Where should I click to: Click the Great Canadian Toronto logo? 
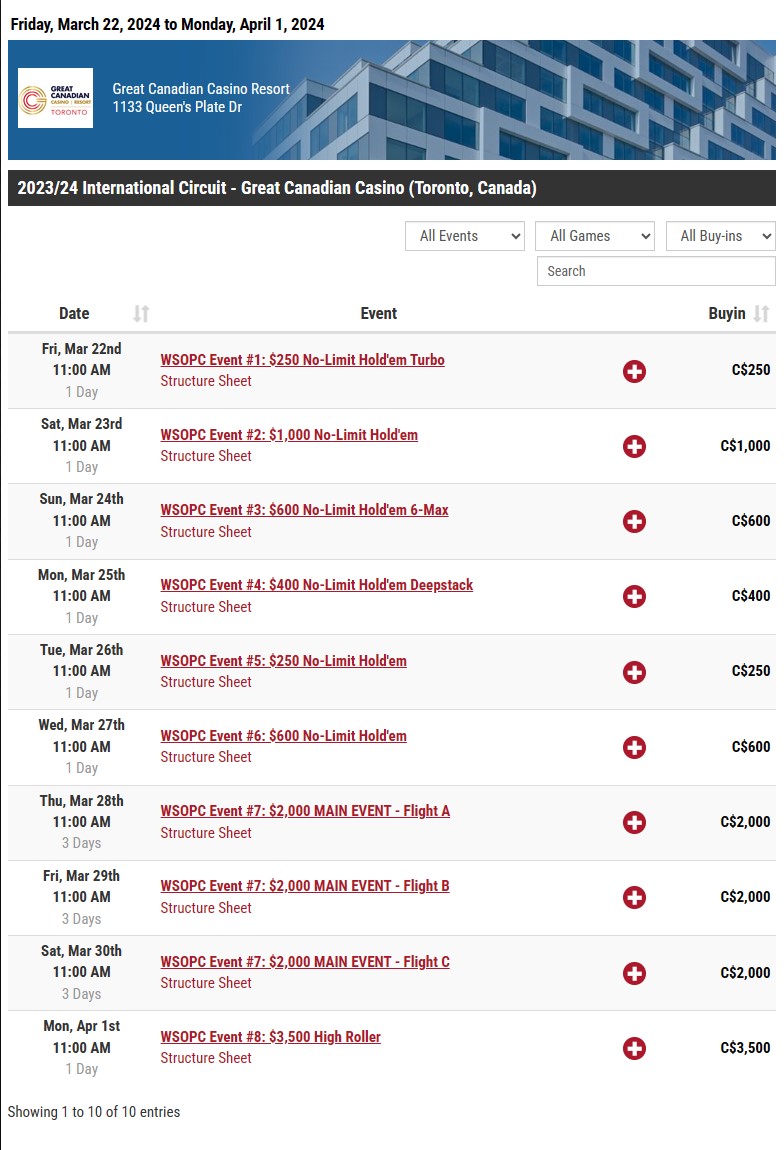tap(56, 98)
